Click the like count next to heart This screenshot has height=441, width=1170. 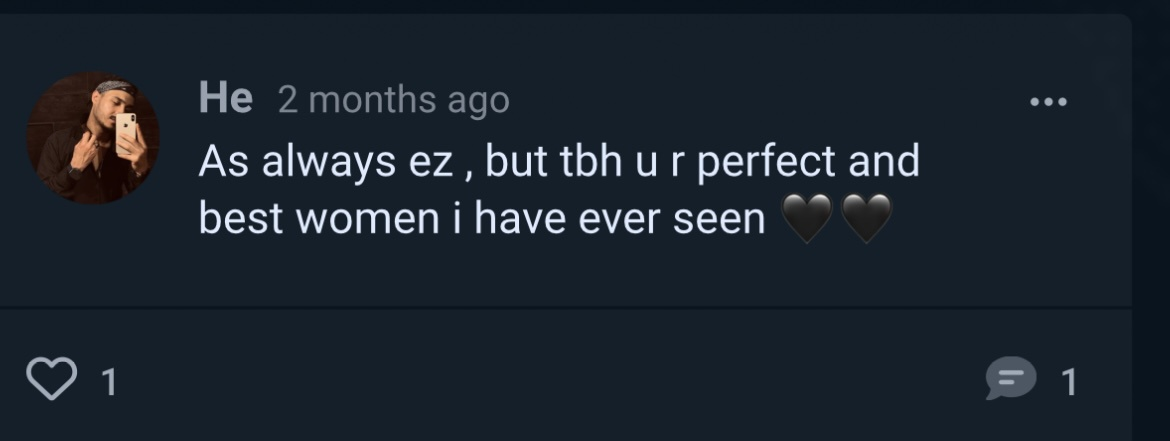[110, 381]
